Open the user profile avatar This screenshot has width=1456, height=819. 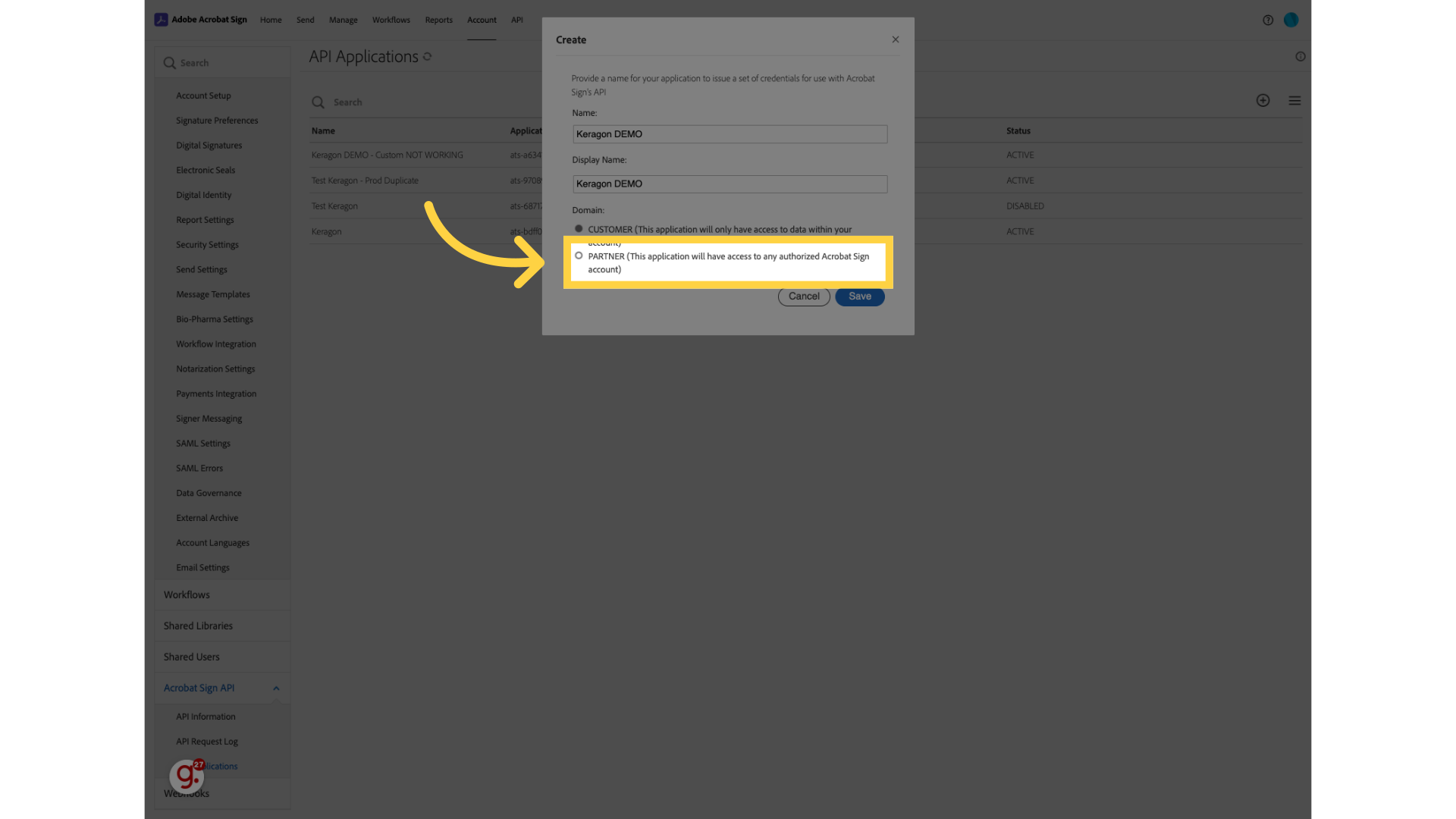(1291, 20)
